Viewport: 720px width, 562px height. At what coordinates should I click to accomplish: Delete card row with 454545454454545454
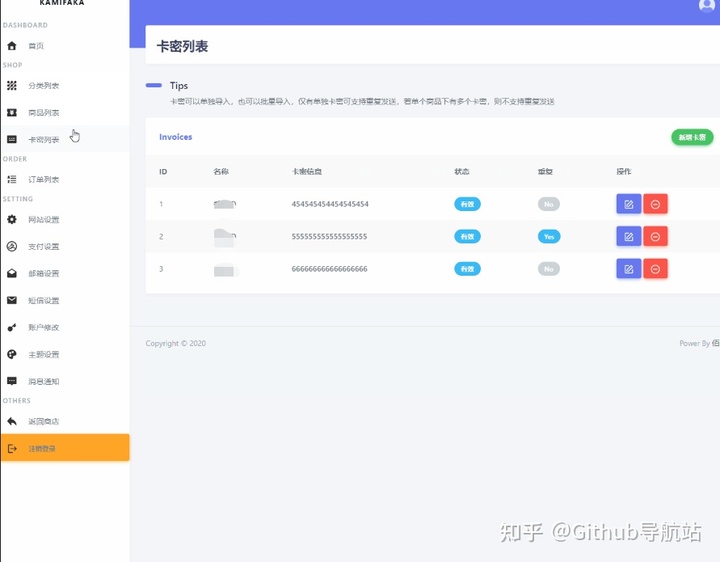pyautogui.click(x=655, y=204)
